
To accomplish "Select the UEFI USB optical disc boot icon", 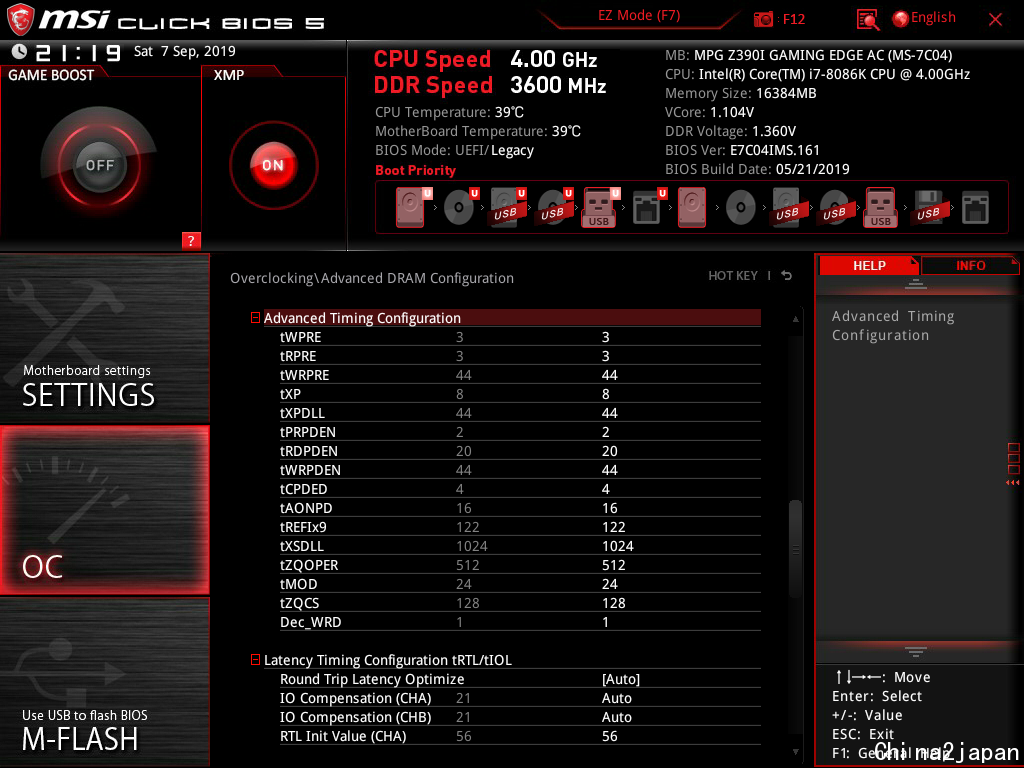I will point(554,207).
